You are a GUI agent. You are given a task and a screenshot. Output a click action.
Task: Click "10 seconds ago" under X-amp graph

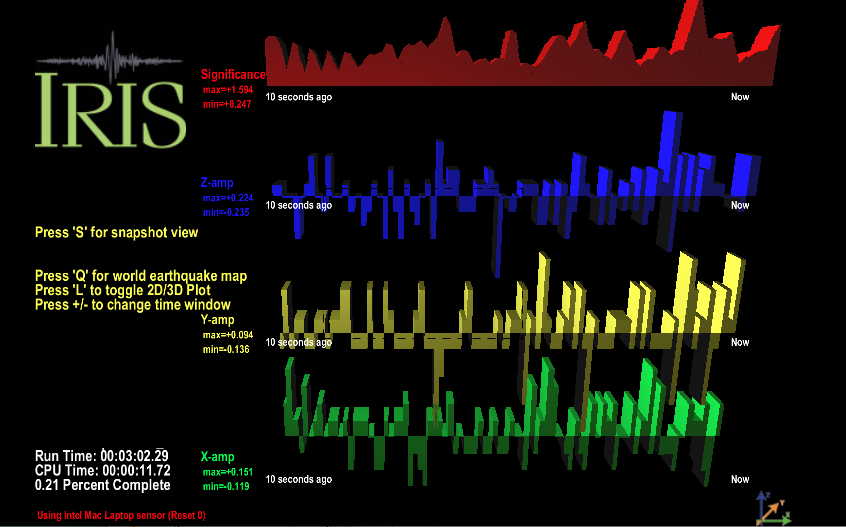(298, 480)
